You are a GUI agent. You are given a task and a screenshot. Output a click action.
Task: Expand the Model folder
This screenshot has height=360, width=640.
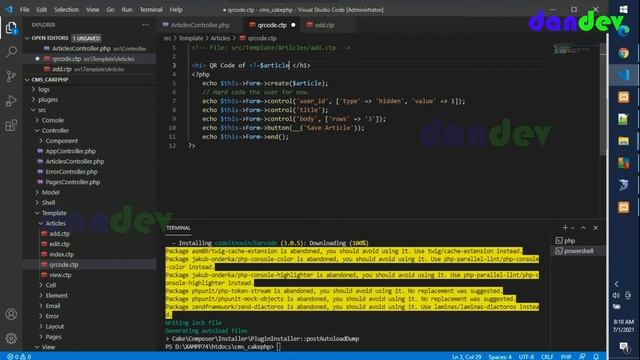pos(50,192)
